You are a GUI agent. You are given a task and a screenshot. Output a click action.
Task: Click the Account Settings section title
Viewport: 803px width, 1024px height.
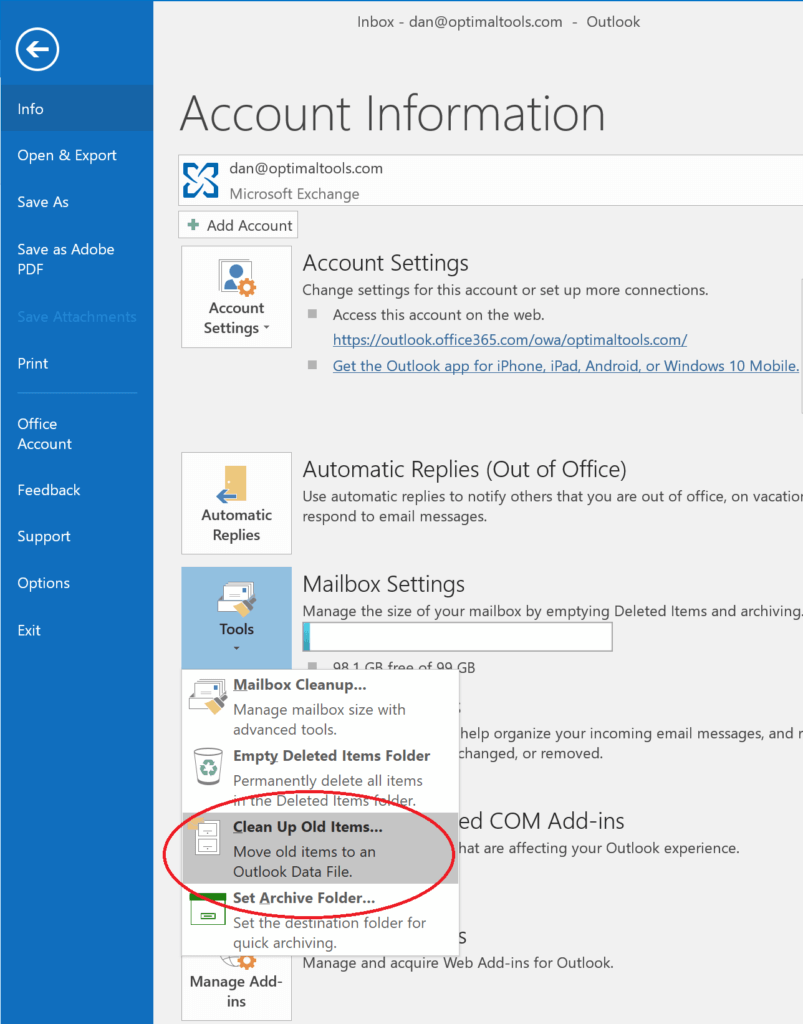coord(385,263)
